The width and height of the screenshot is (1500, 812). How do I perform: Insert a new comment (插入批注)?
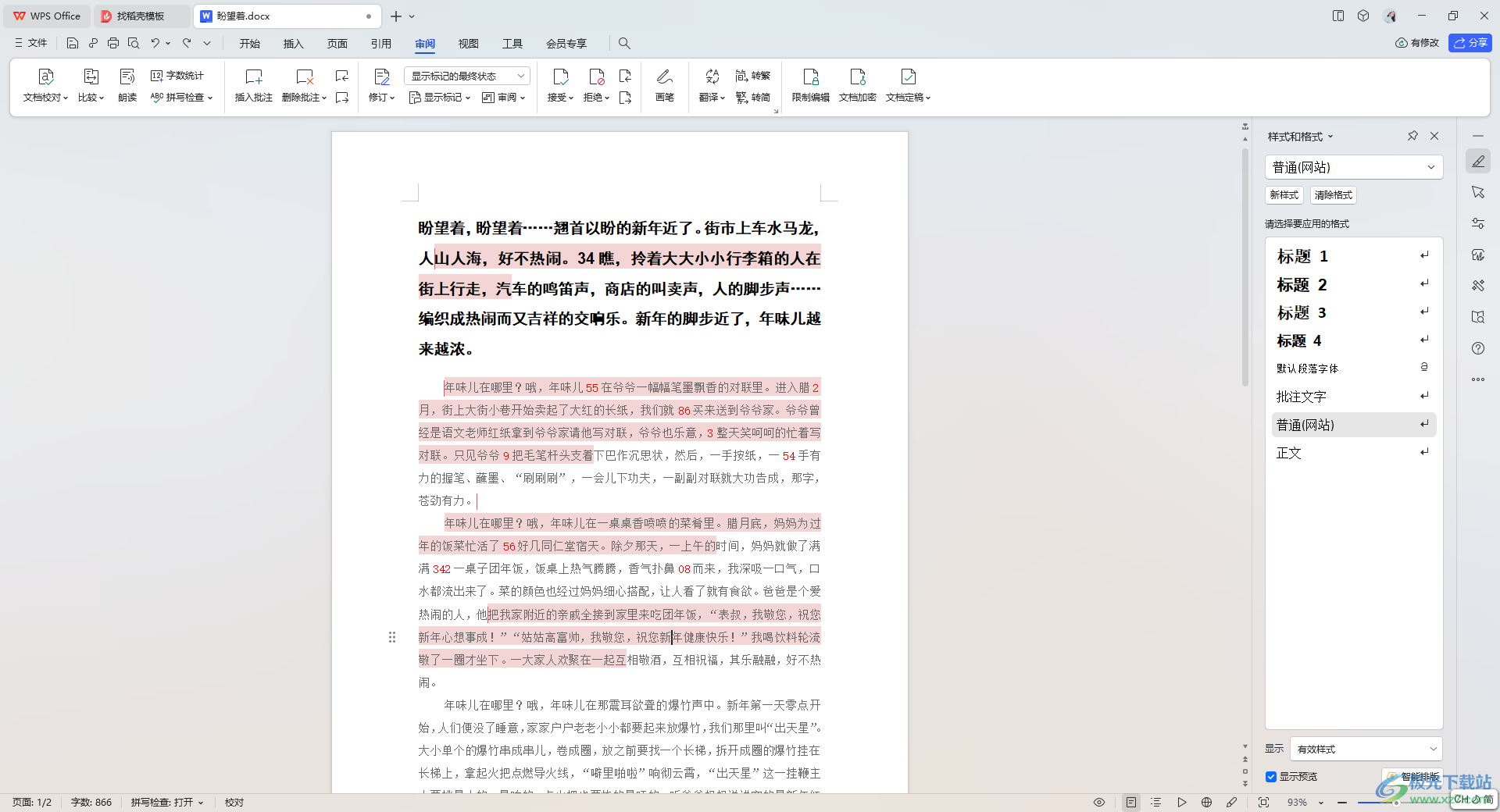[254, 85]
